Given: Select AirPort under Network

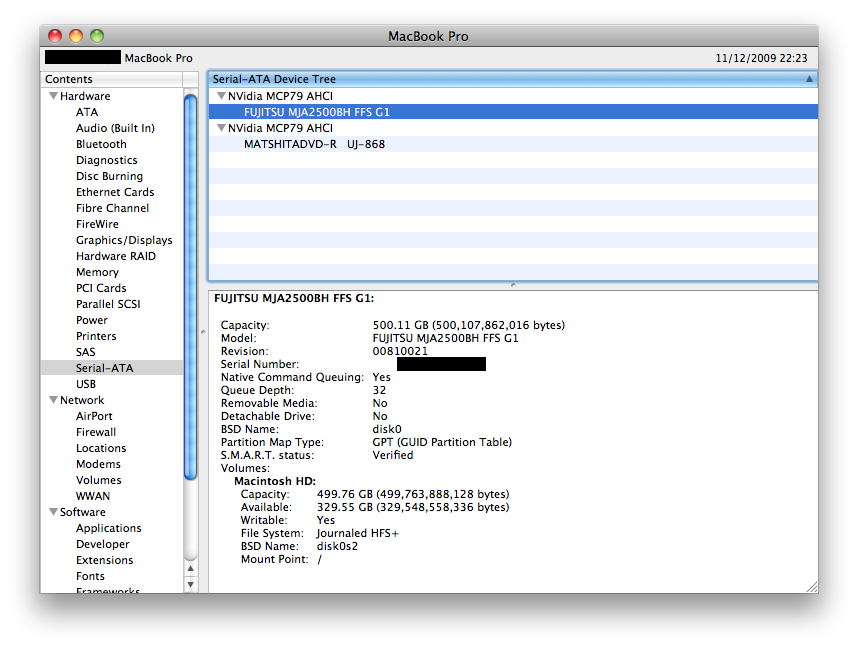Looking at the screenshot, I should [x=94, y=416].
